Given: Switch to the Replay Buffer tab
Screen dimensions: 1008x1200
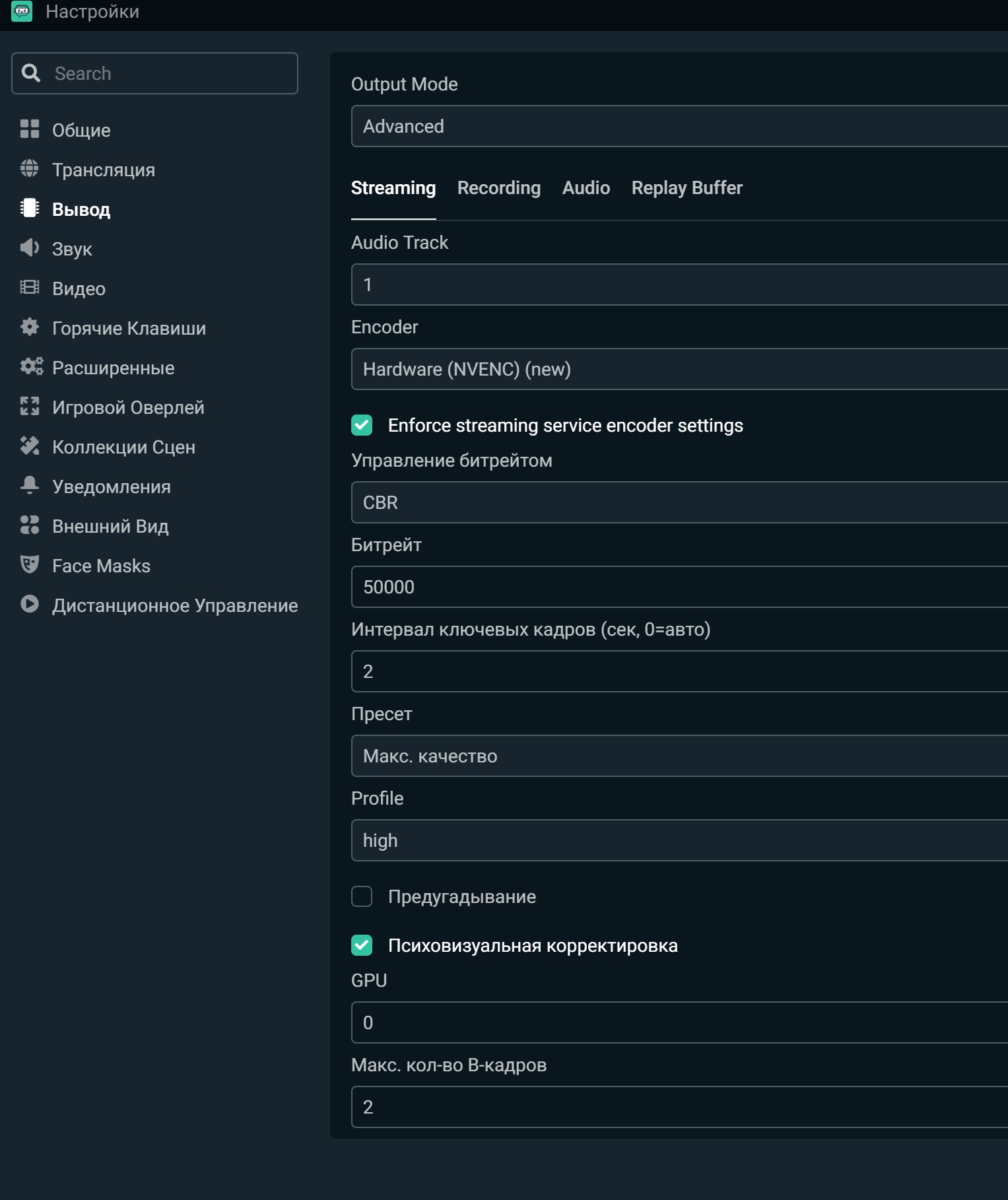Looking at the screenshot, I should [x=687, y=188].
